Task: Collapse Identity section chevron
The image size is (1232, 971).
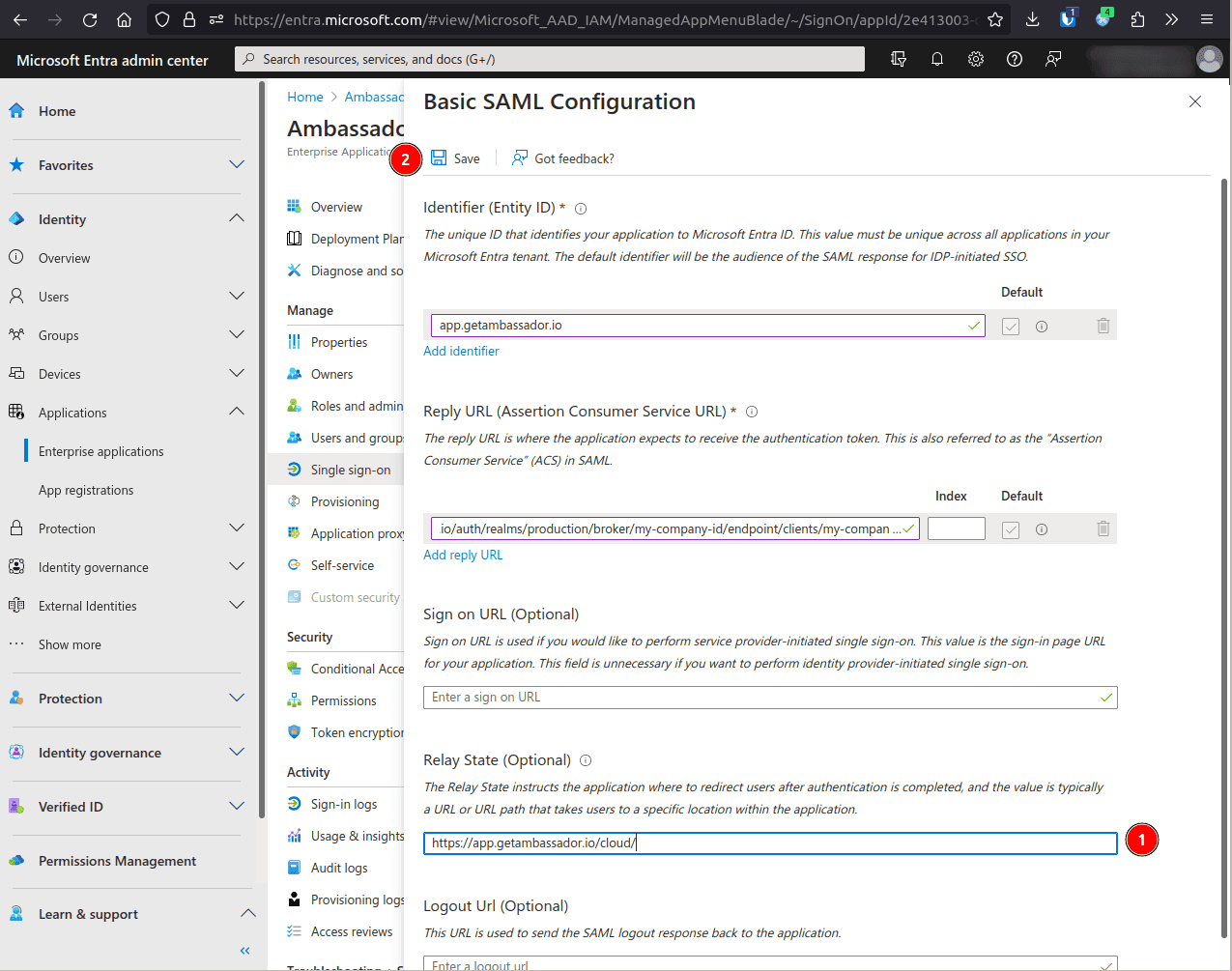Action: click(237, 219)
